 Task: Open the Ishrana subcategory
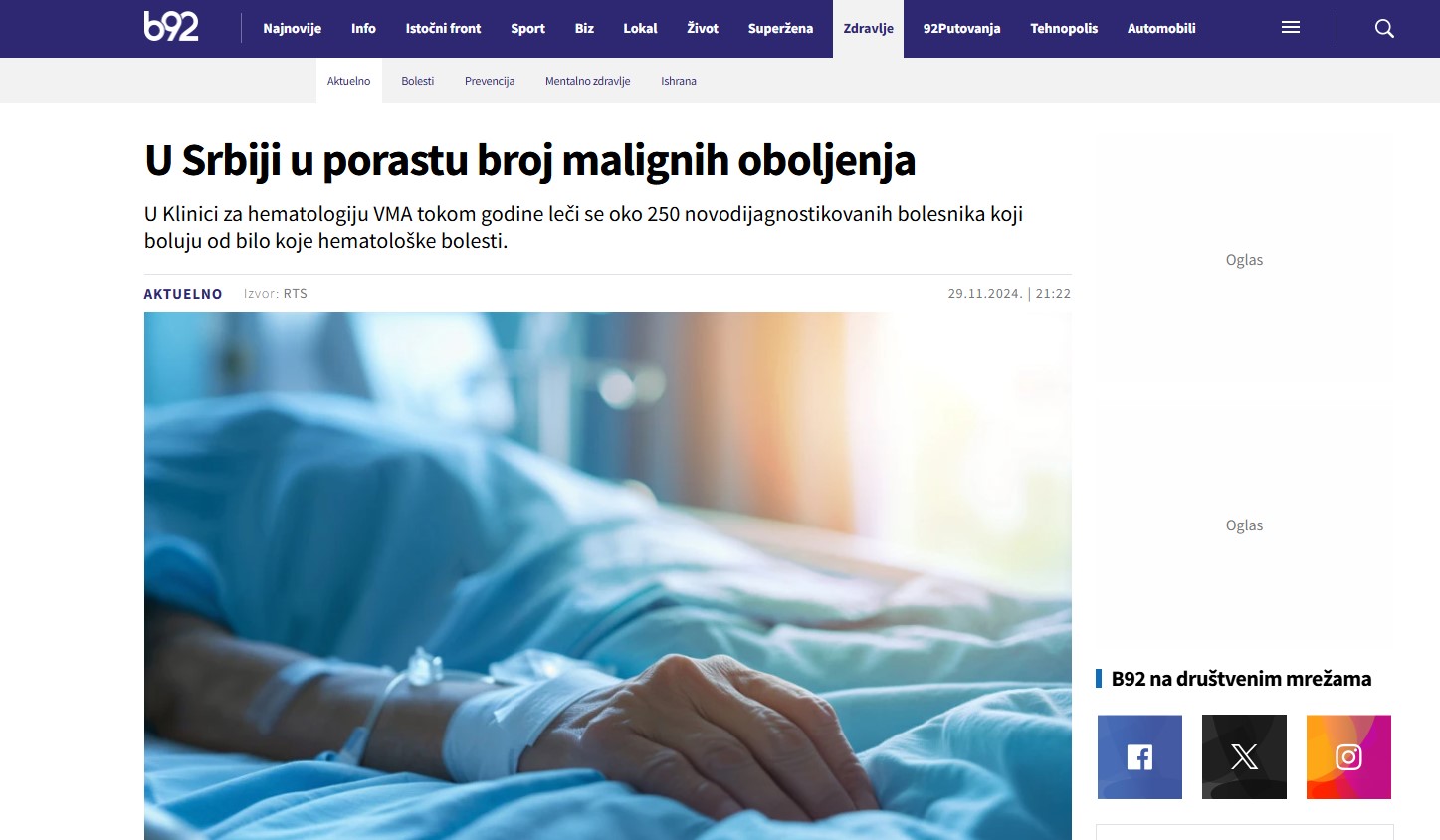coord(679,81)
